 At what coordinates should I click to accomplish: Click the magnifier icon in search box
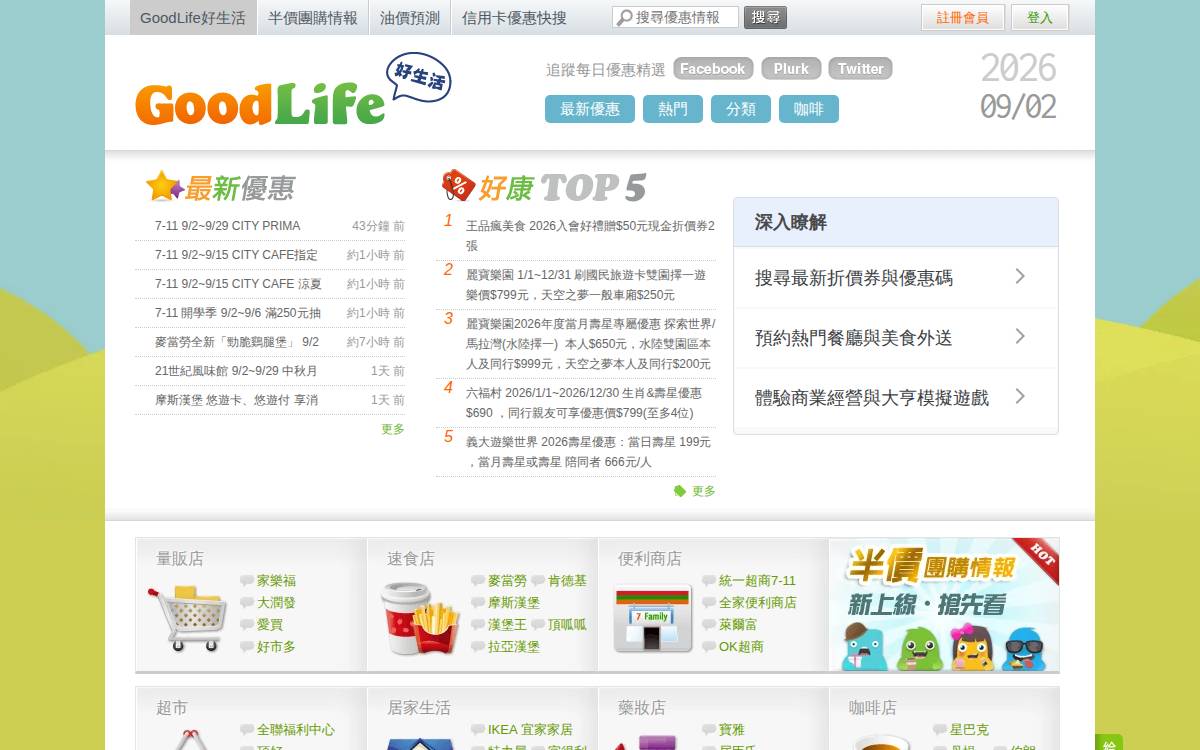625,18
